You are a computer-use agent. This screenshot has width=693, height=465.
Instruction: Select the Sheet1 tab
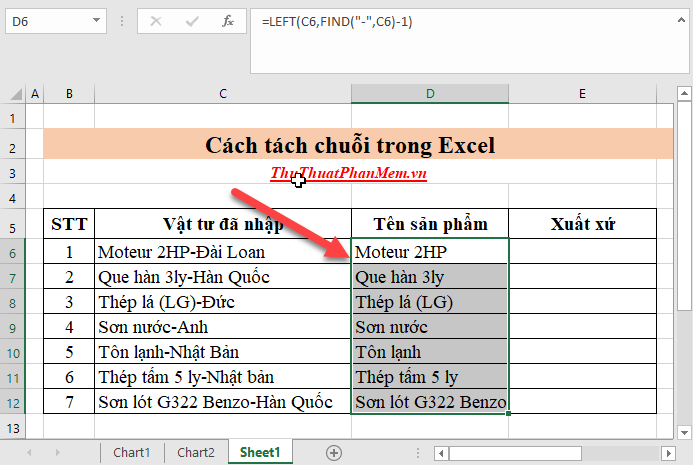click(261, 452)
